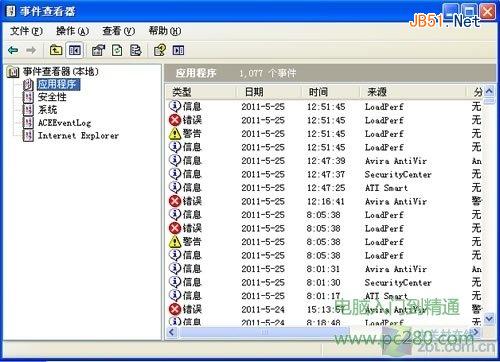The image size is (500, 362).
Task: Click the horizontal scroll left arrow
Action: coord(172,332)
